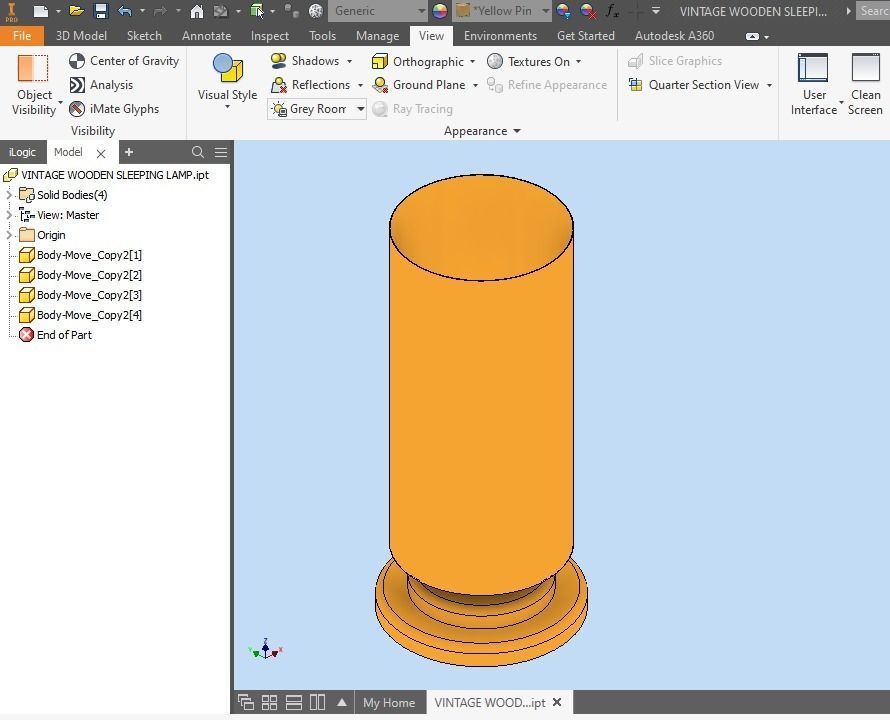Expand the View: Master node
Image resolution: width=890 pixels, height=720 pixels.
coord(9,215)
